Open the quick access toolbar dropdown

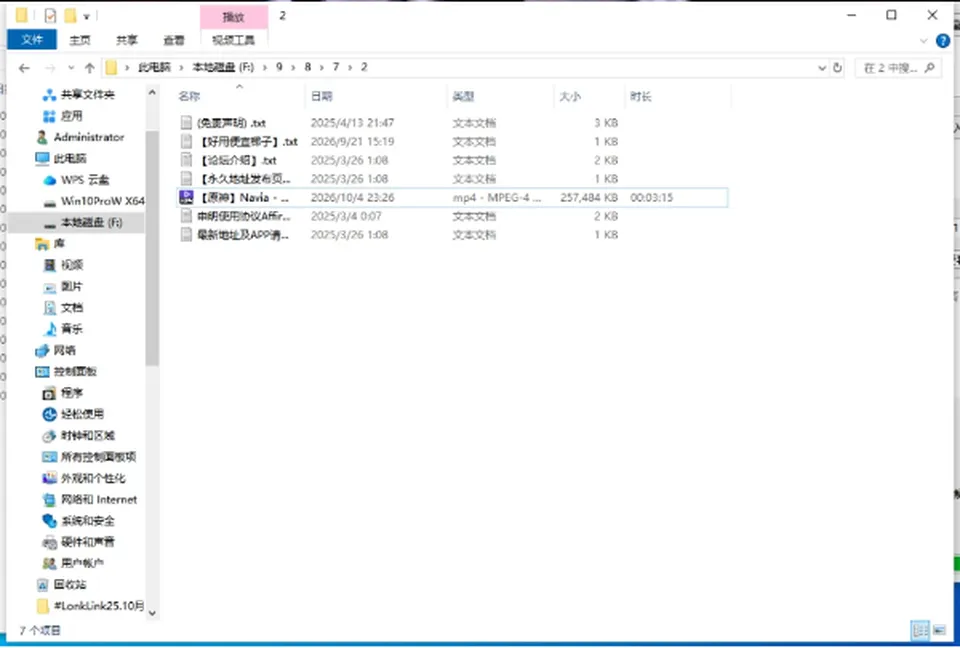(x=86, y=16)
